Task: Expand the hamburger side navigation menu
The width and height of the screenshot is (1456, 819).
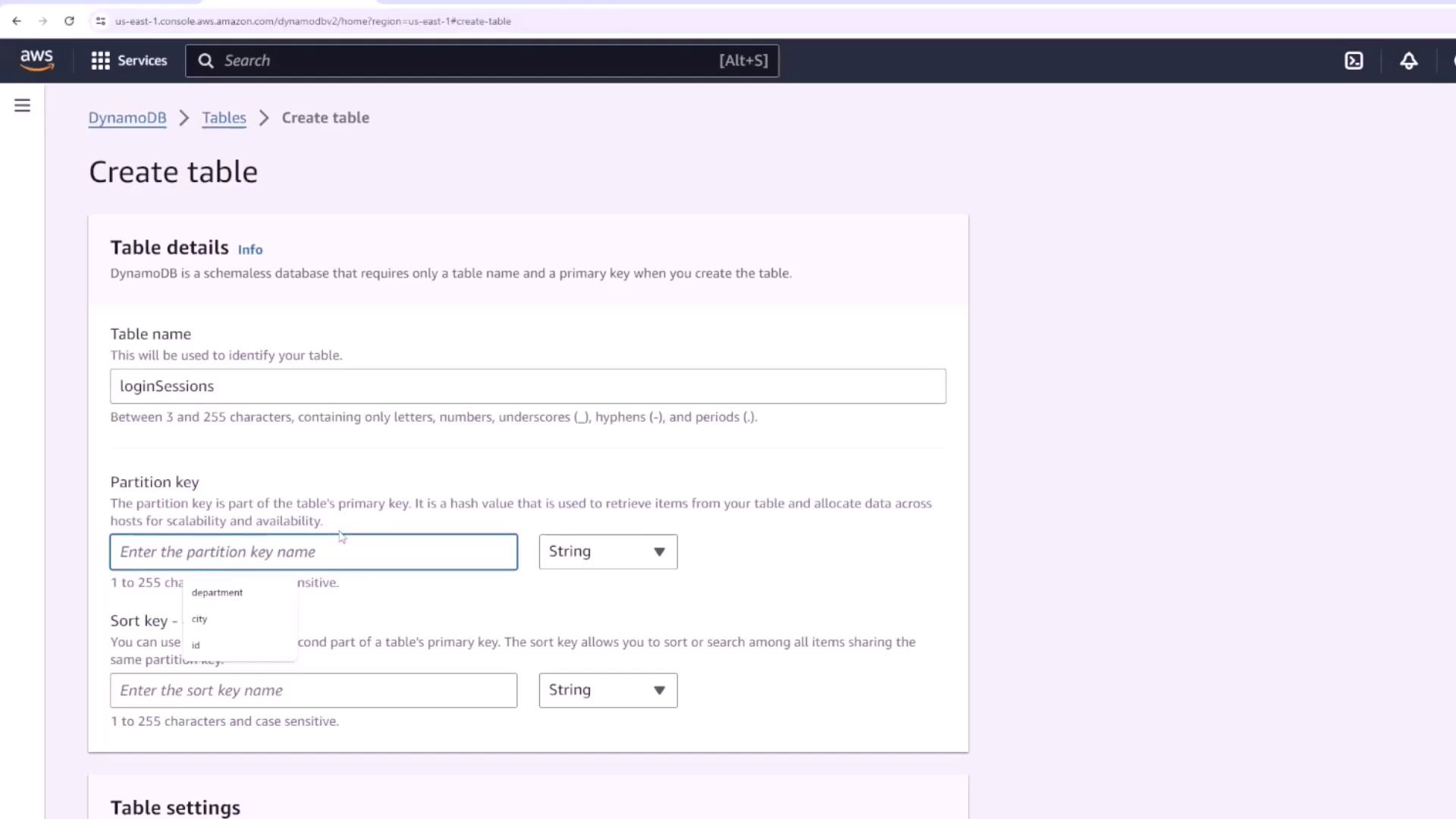Action: pyautogui.click(x=22, y=105)
